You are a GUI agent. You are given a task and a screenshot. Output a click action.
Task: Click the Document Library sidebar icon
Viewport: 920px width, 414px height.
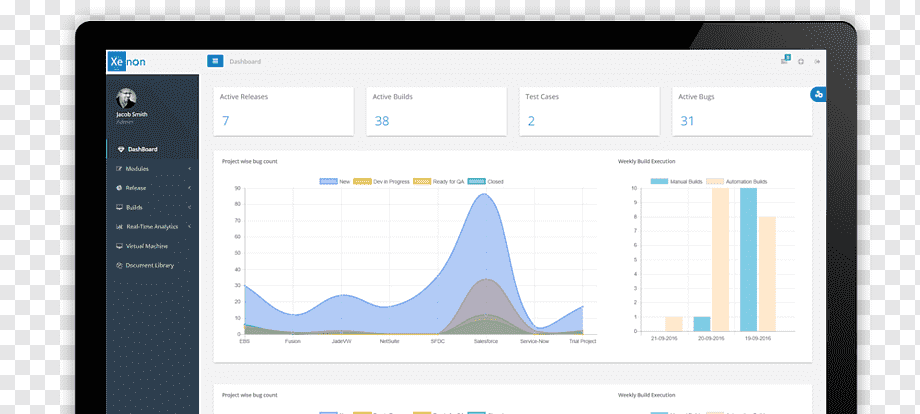tap(120, 266)
